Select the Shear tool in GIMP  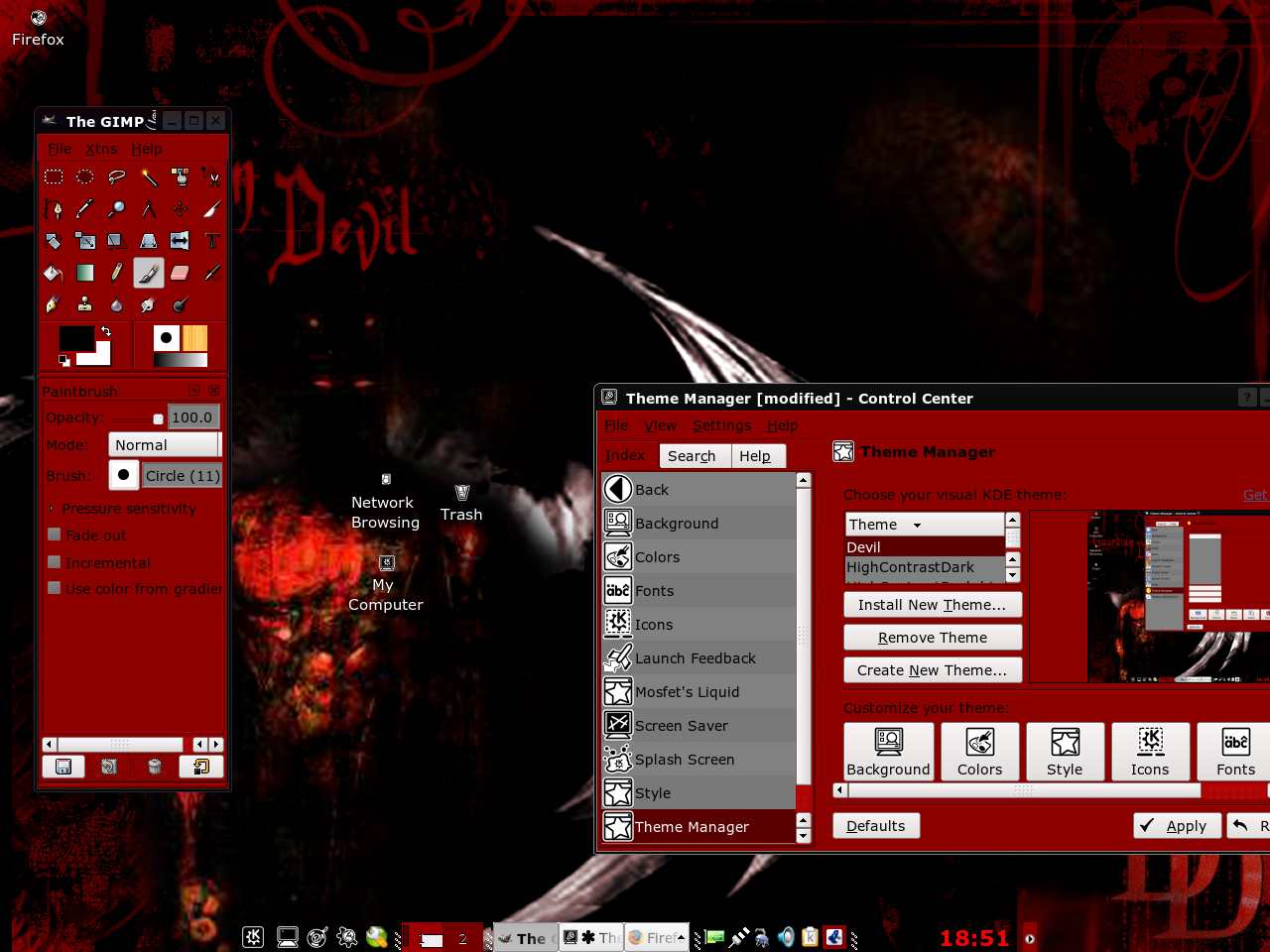click(x=117, y=241)
